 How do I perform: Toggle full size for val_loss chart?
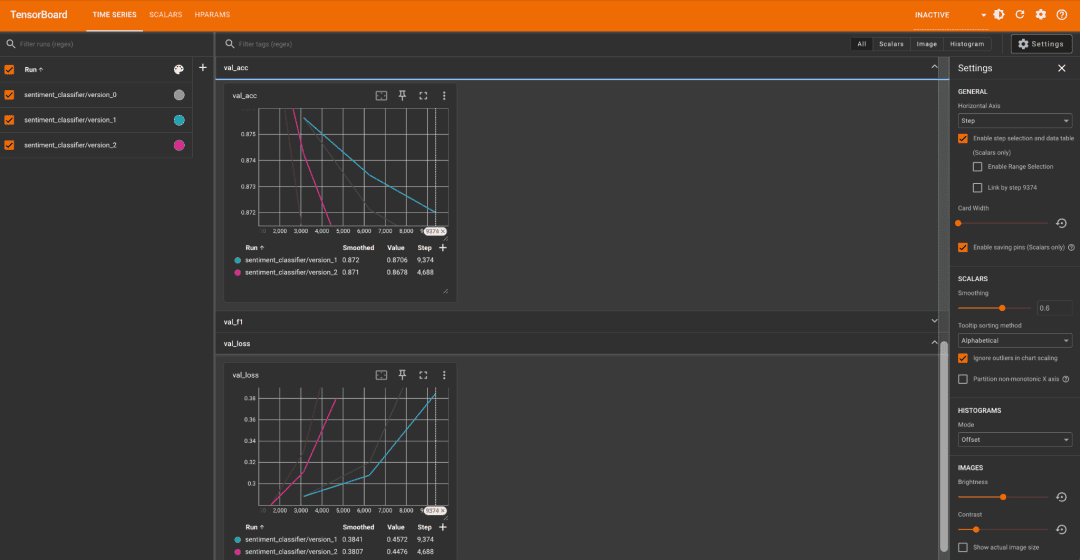[x=423, y=375]
